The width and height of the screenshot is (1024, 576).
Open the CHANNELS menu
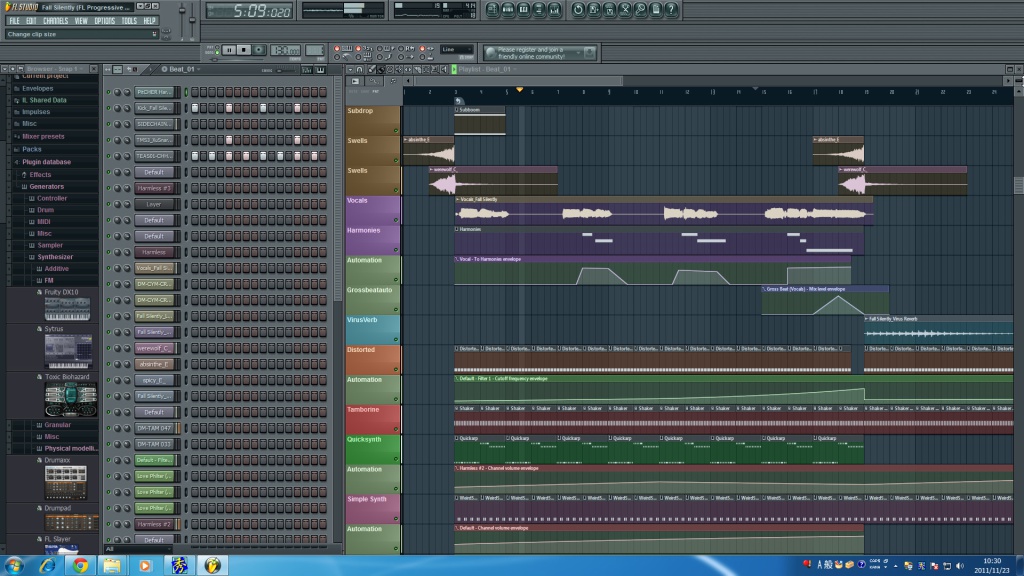click(56, 21)
